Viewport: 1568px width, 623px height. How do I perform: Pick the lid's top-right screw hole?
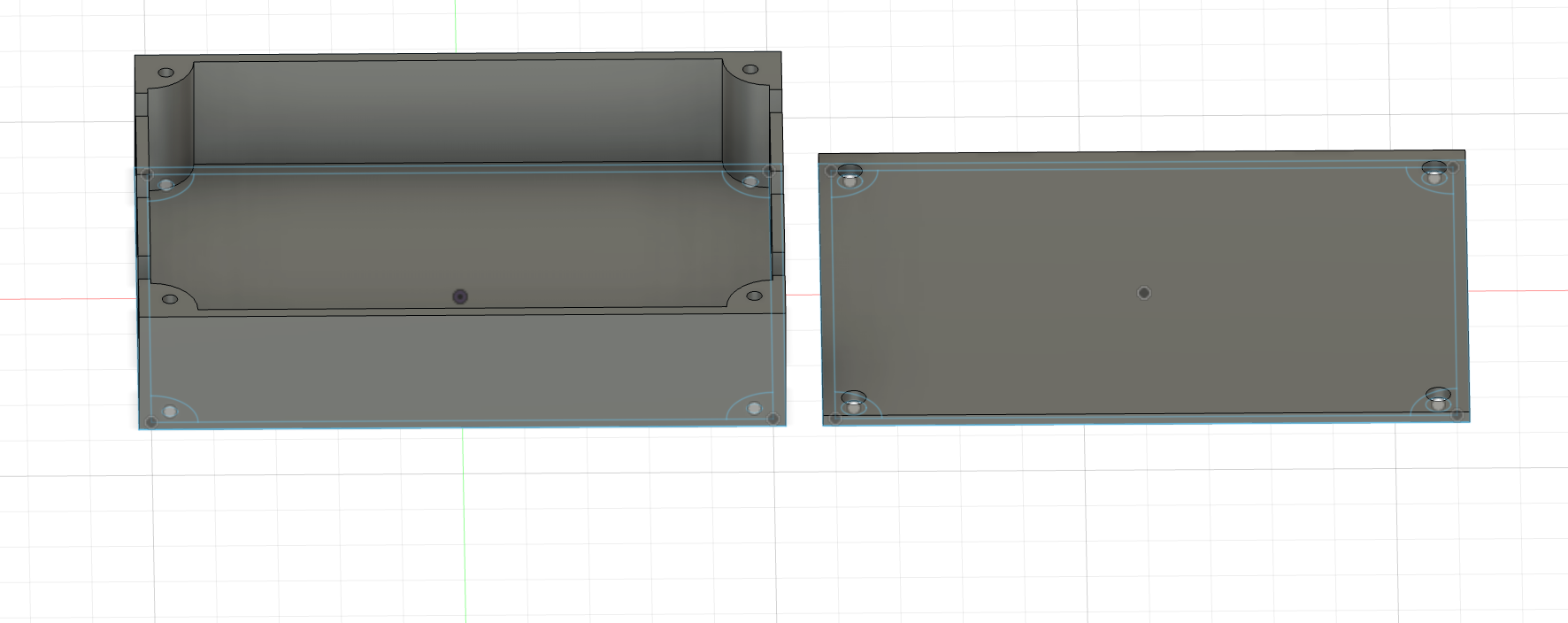coord(1435,169)
